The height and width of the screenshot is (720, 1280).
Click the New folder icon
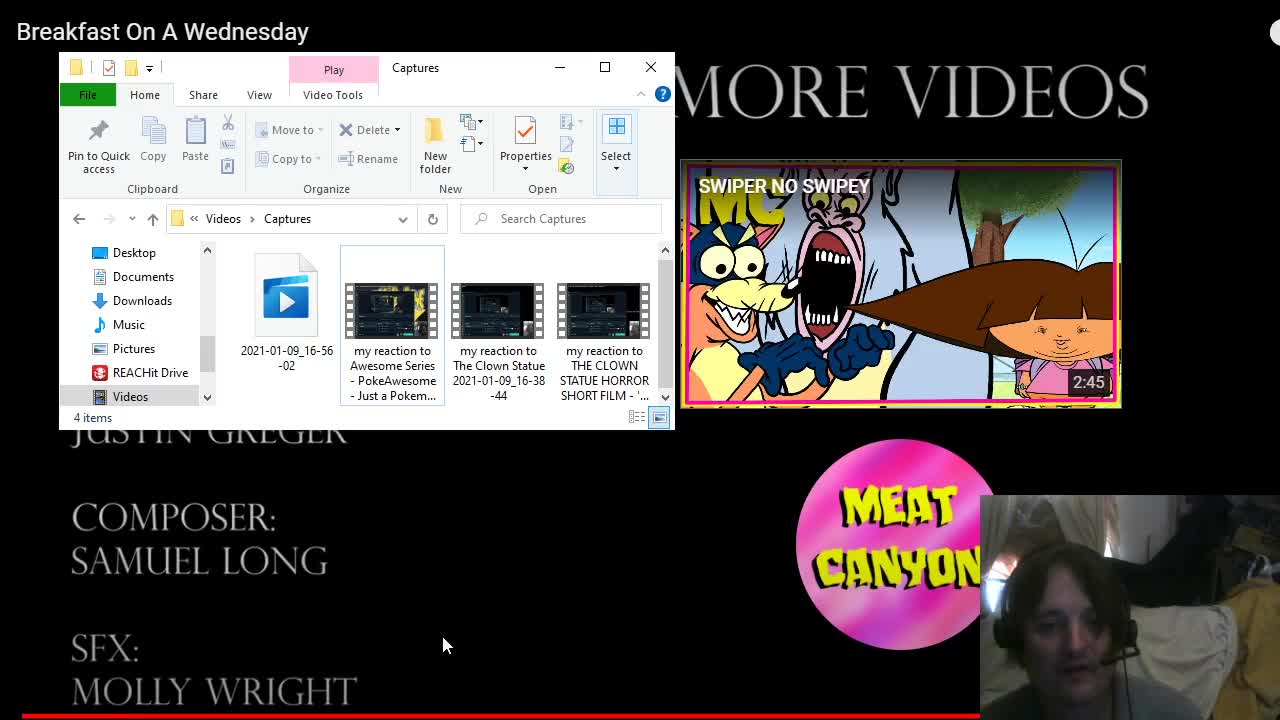point(435,130)
